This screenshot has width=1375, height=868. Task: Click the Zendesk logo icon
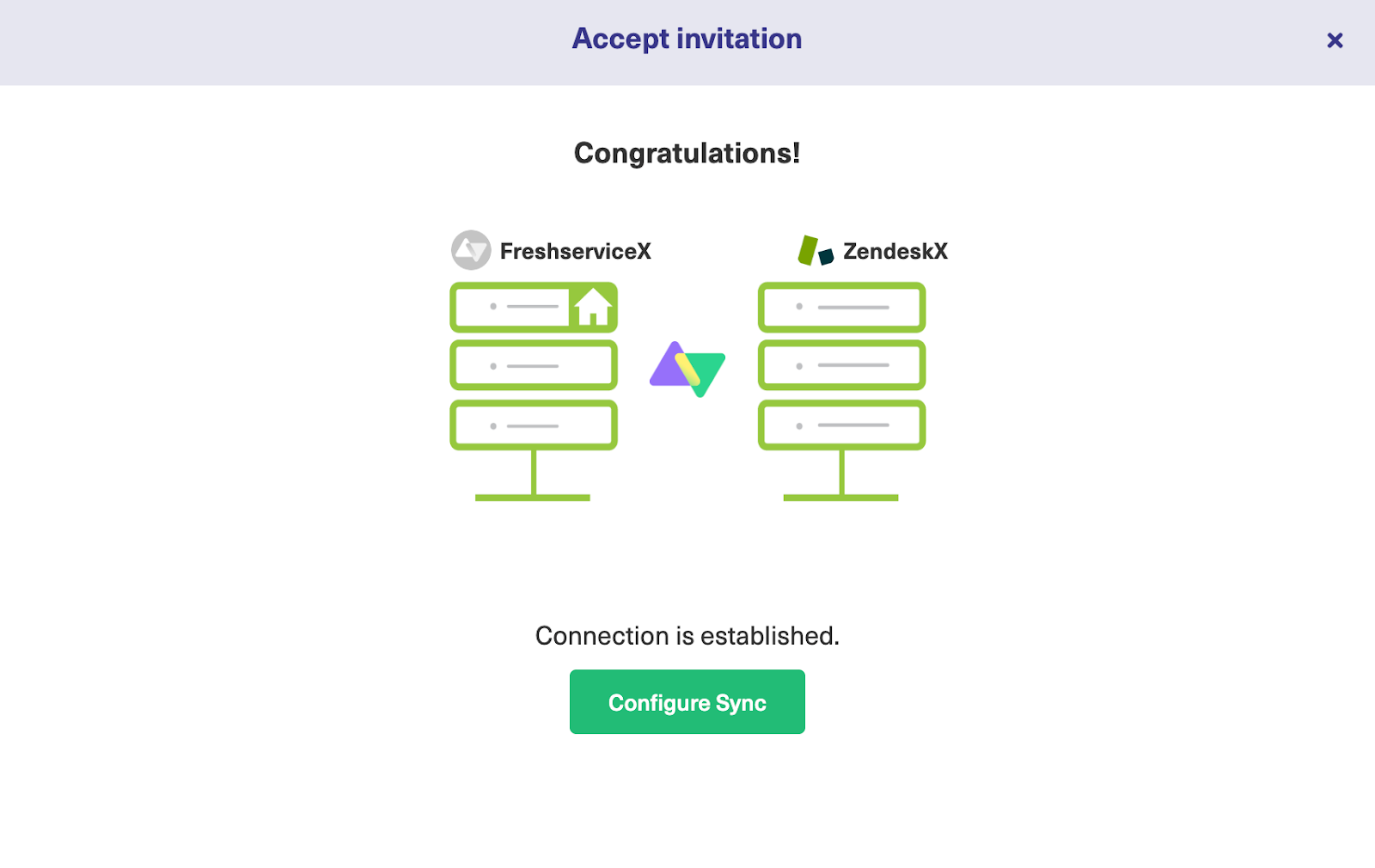[816, 251]
